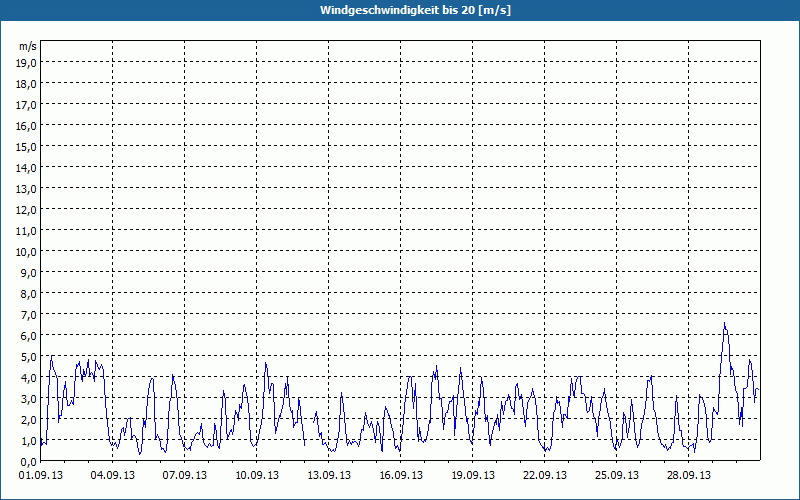This screenshot has height=500, width=800.
Task: Click the 11,0 y-axis label
Action: [27, 231]
